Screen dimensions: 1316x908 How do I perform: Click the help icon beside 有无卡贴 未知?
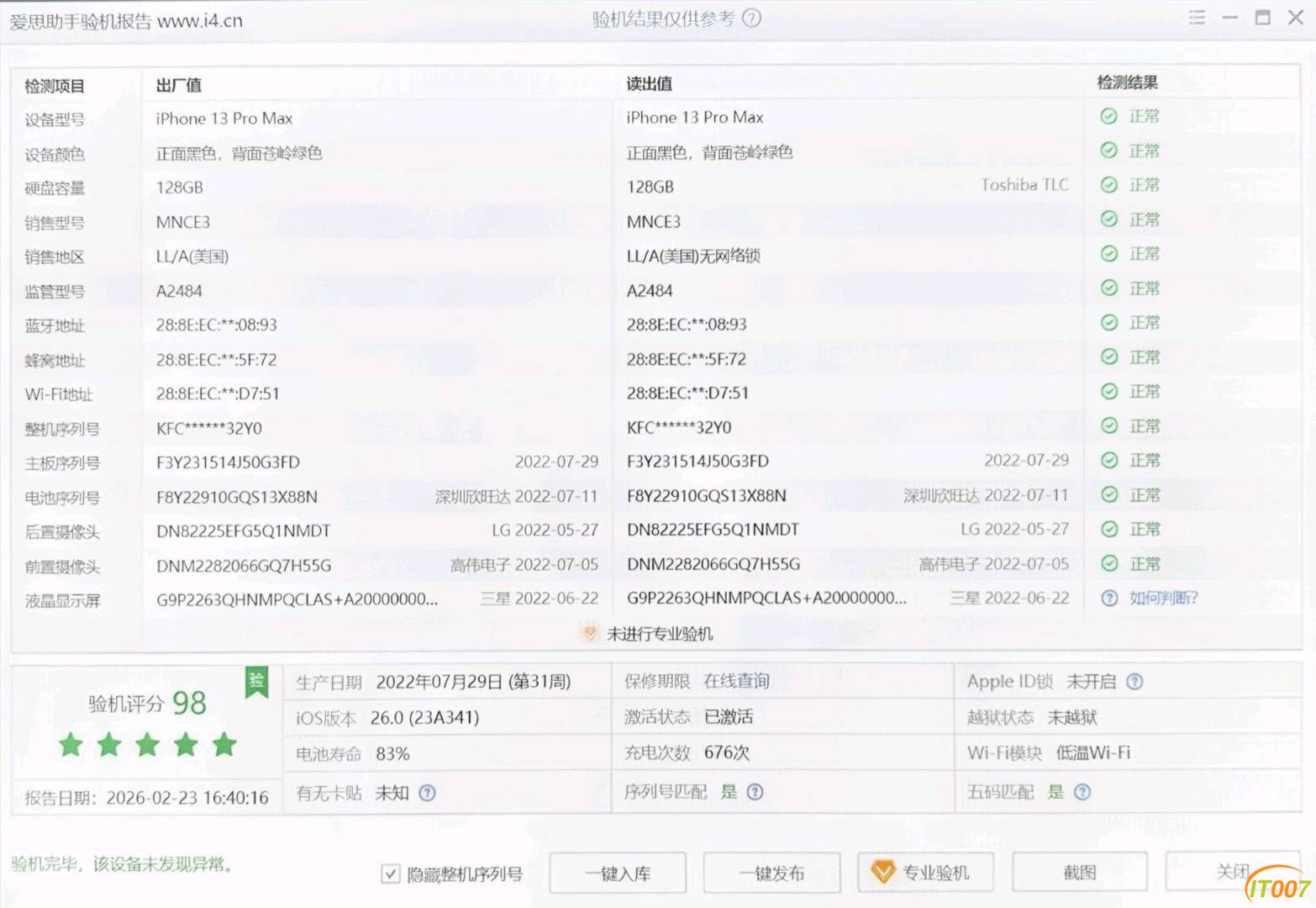click(428, 793)
